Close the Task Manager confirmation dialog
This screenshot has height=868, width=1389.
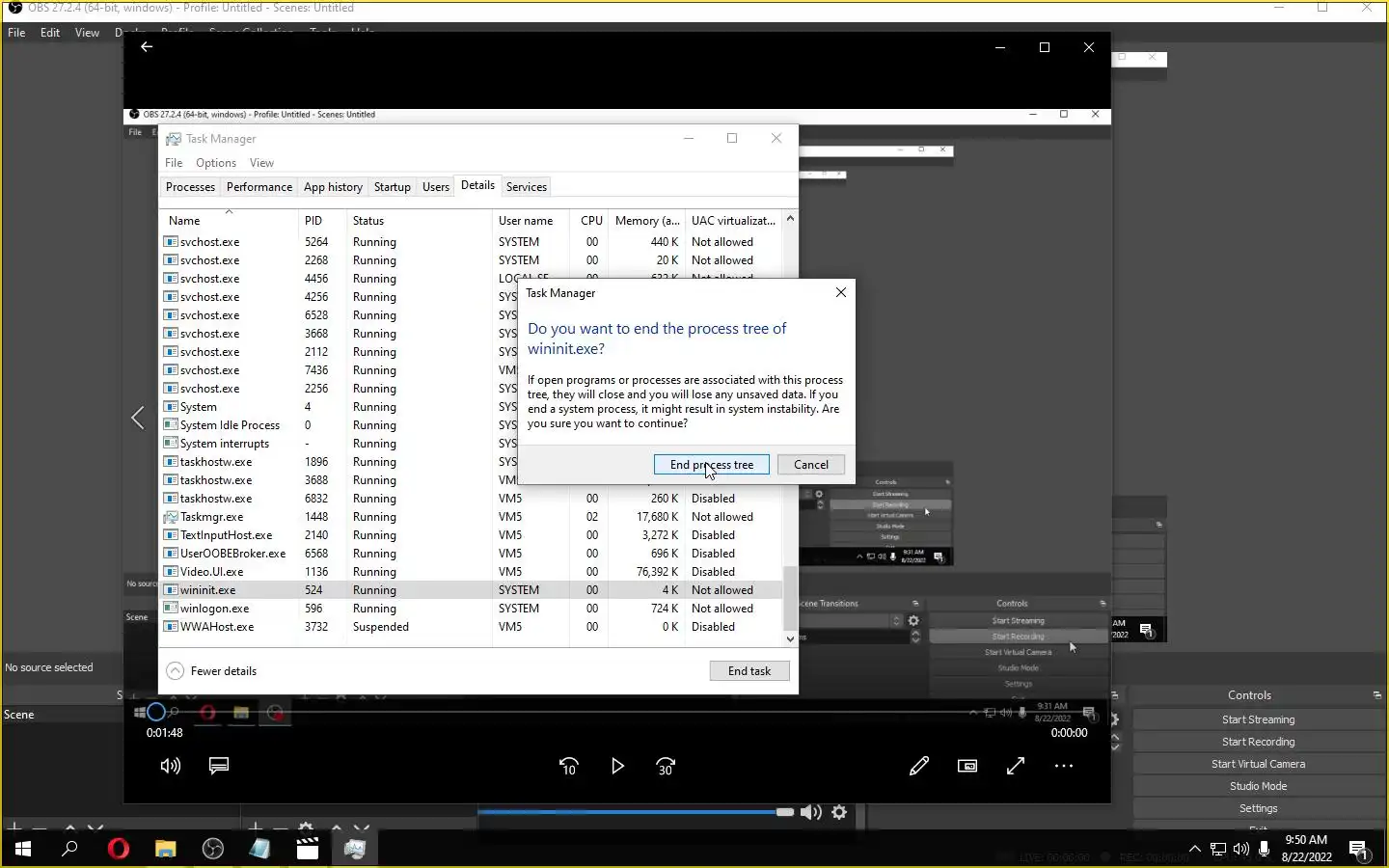pyautogui.click(x=841, y=292)
